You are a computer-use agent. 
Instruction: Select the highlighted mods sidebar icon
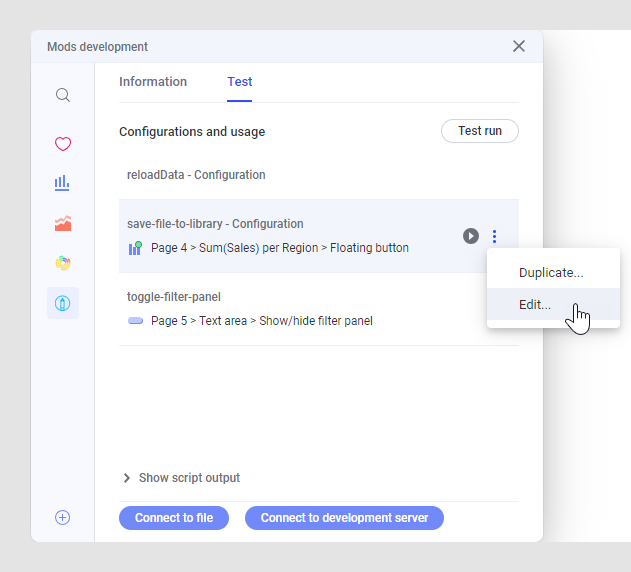tap(63, 303)
